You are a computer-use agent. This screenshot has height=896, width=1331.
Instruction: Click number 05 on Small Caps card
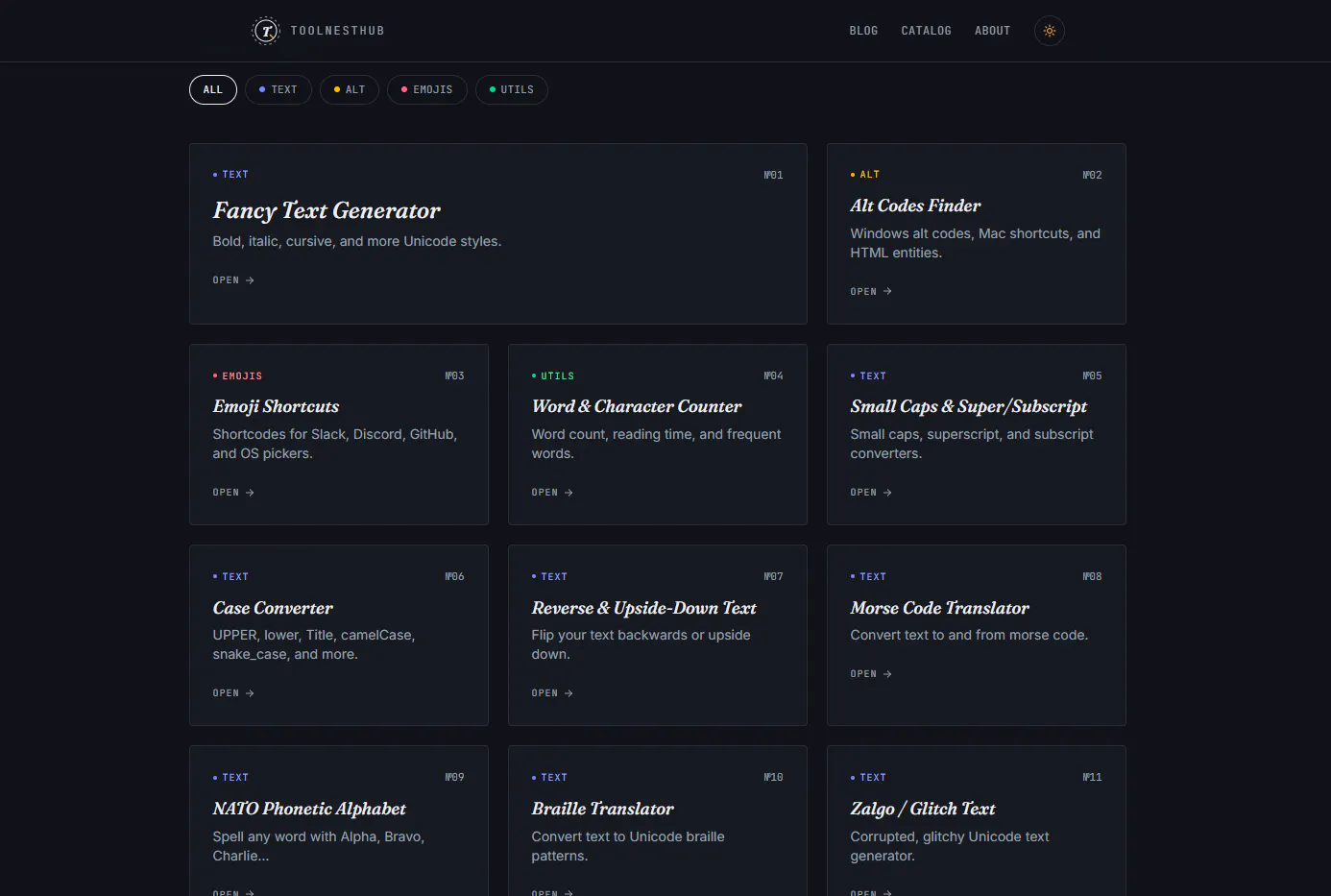[1093, 376]
